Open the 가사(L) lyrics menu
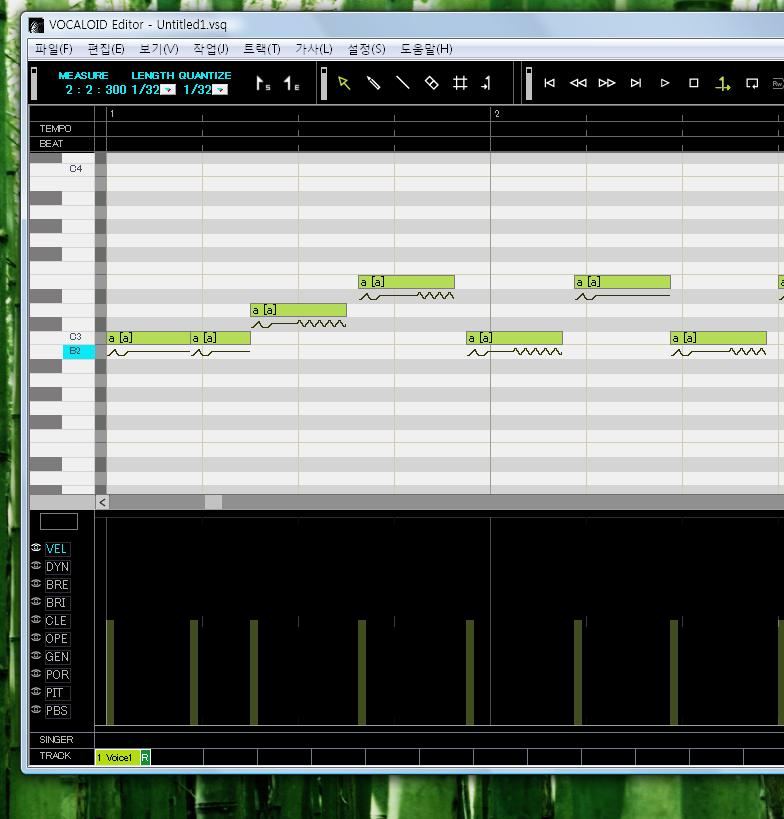784x819 pixels. coord(313,49)
